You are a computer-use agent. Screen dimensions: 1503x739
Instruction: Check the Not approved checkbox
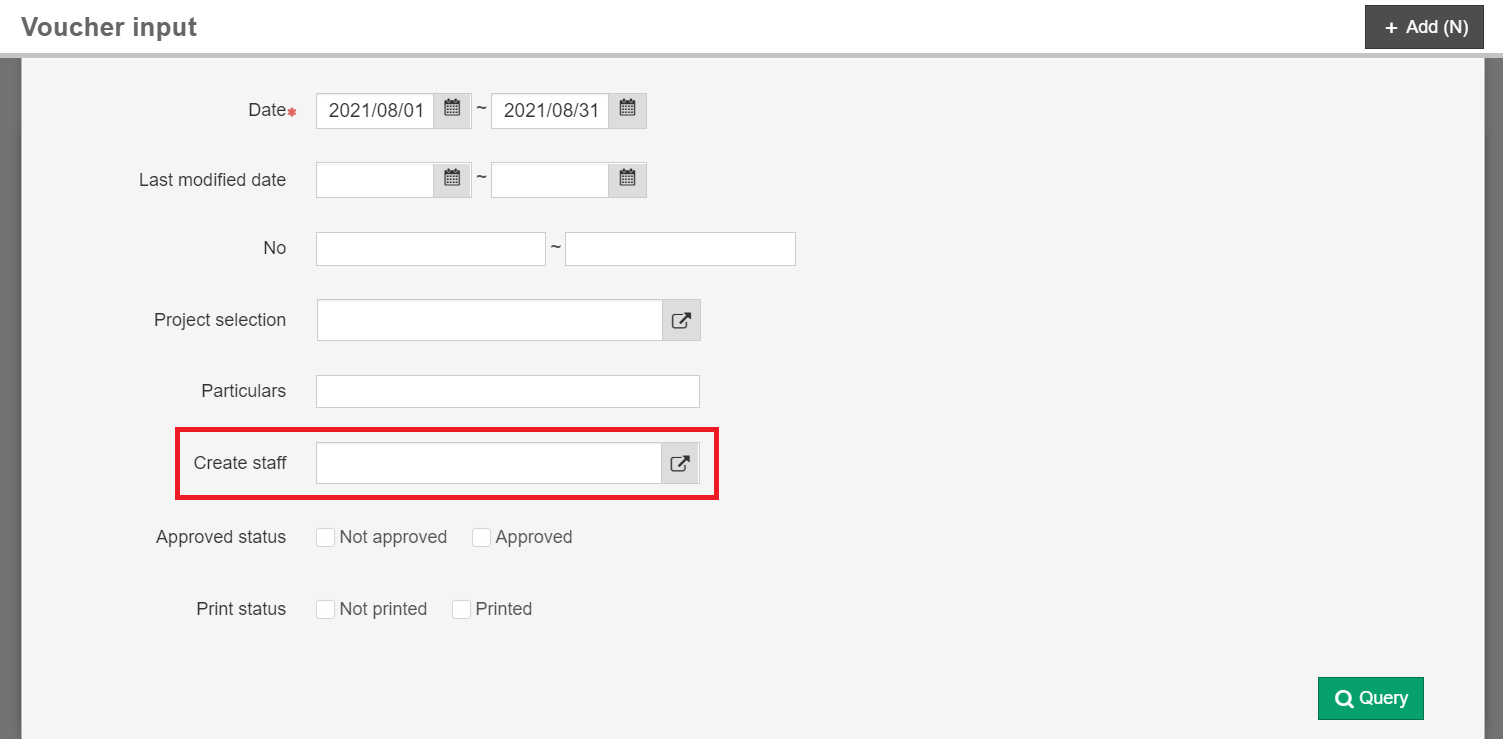(x=325, y=538)
